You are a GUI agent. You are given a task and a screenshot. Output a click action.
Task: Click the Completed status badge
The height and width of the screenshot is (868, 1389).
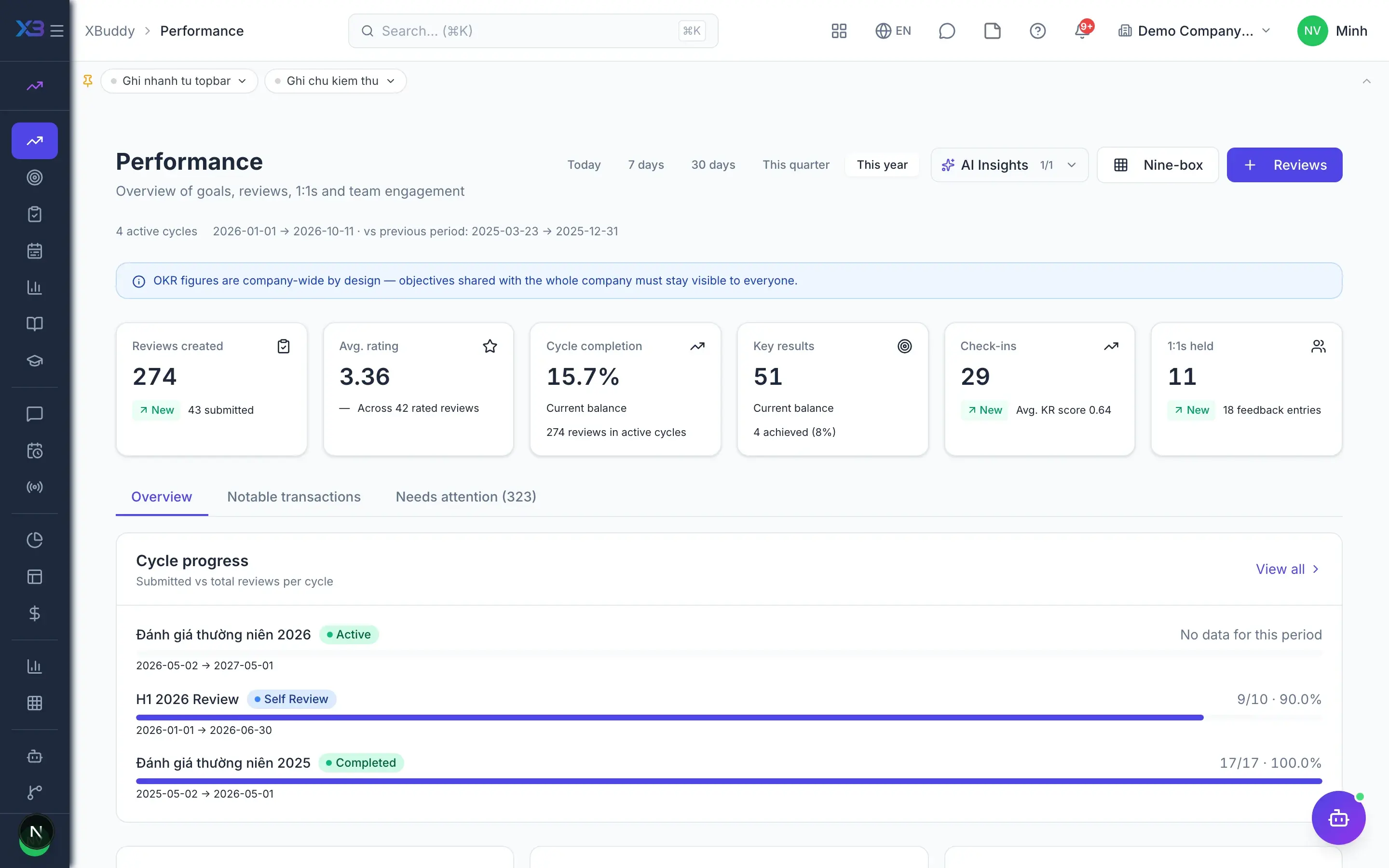tap(360, 763)
